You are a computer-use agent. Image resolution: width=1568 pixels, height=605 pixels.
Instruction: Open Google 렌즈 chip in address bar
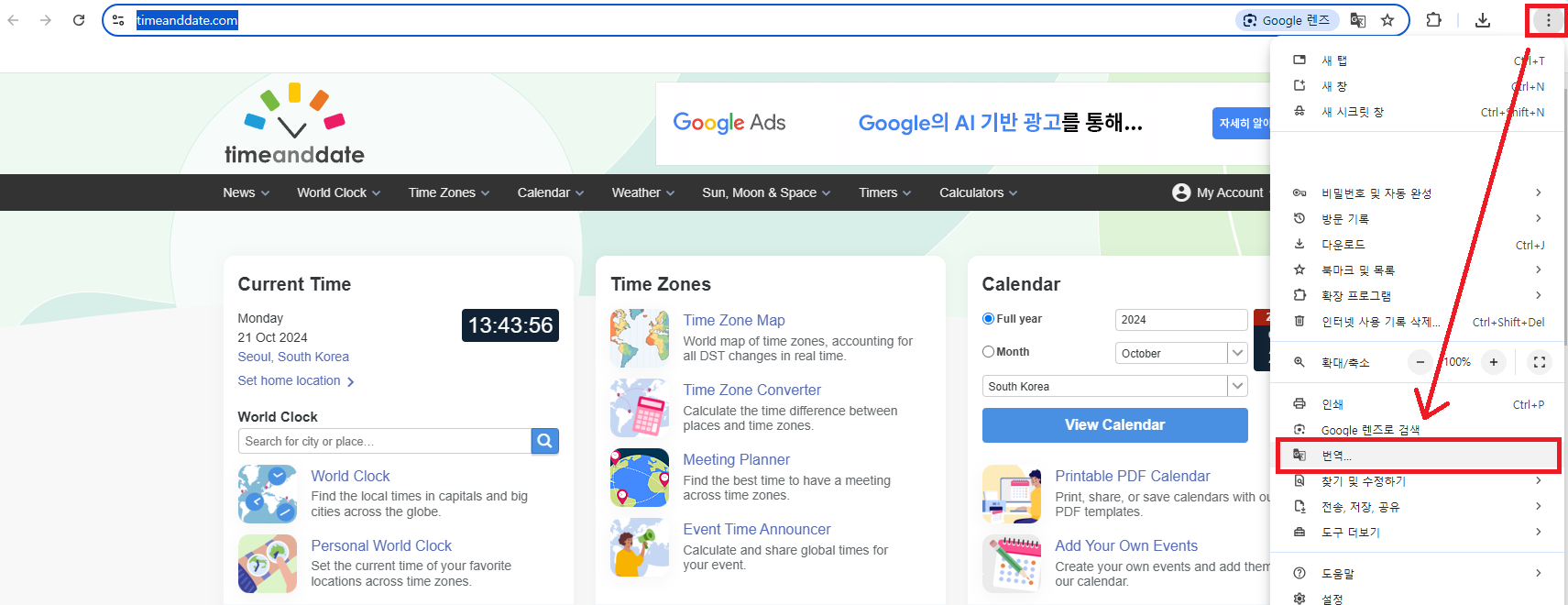click(1288, 20)
